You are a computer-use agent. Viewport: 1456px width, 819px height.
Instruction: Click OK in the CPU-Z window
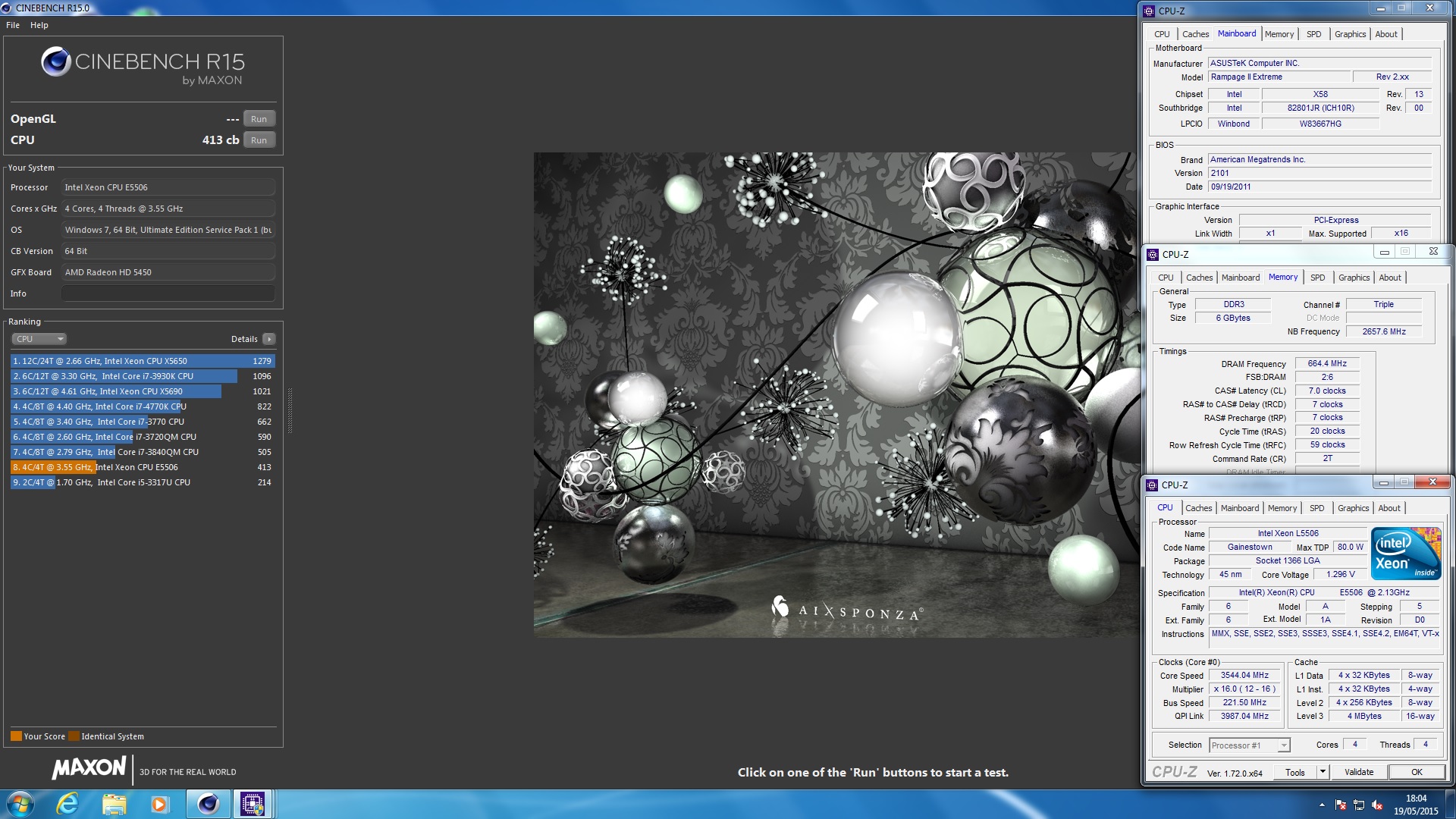(x=1417, y=772)
